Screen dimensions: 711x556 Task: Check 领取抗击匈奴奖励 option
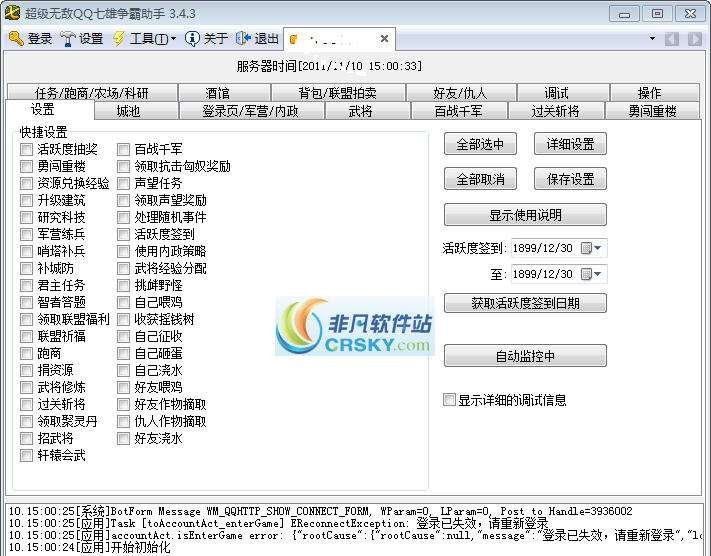point(123,166)
